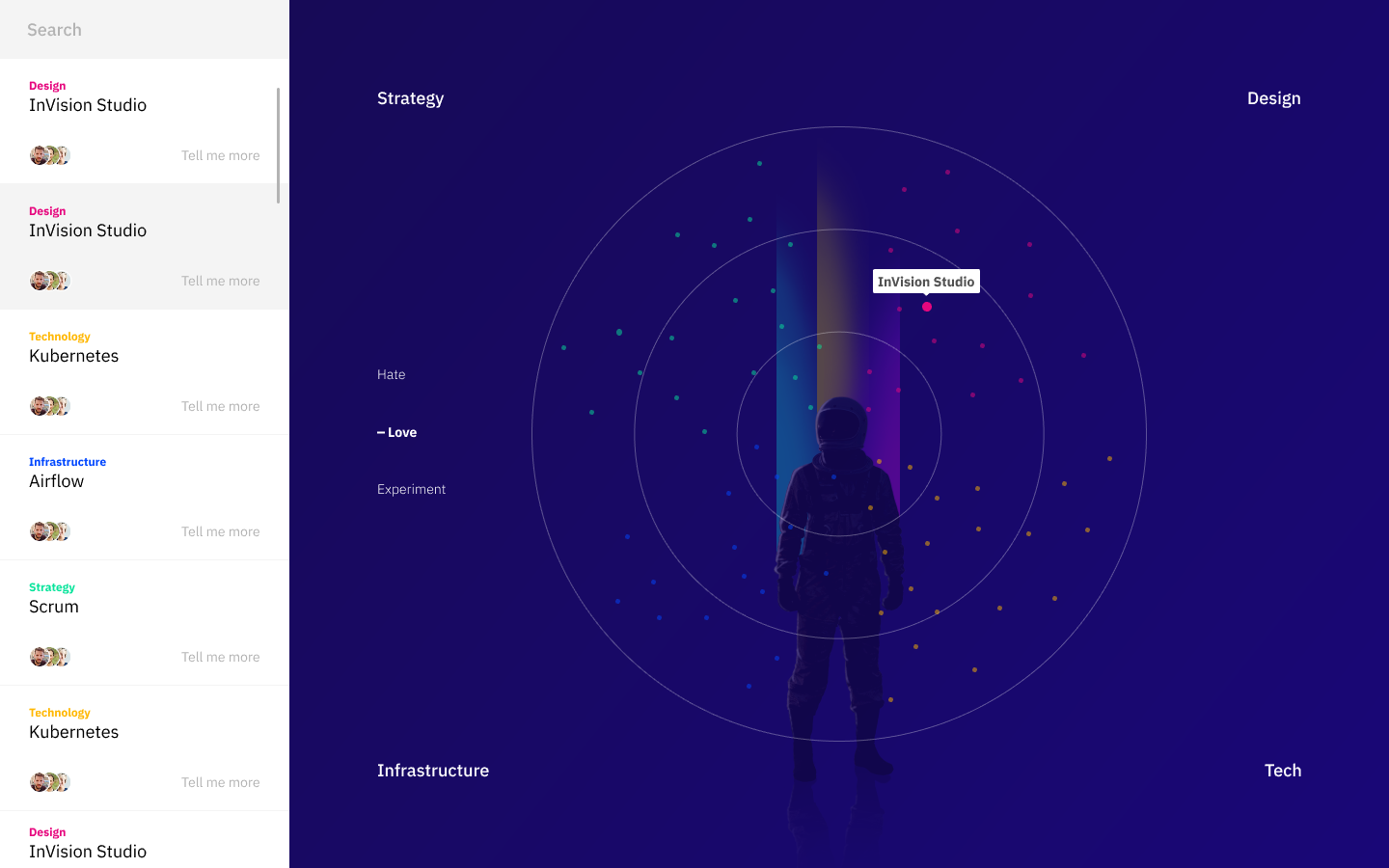Click the avatar icons on the lower Kubernetes card

coord(49,781)
